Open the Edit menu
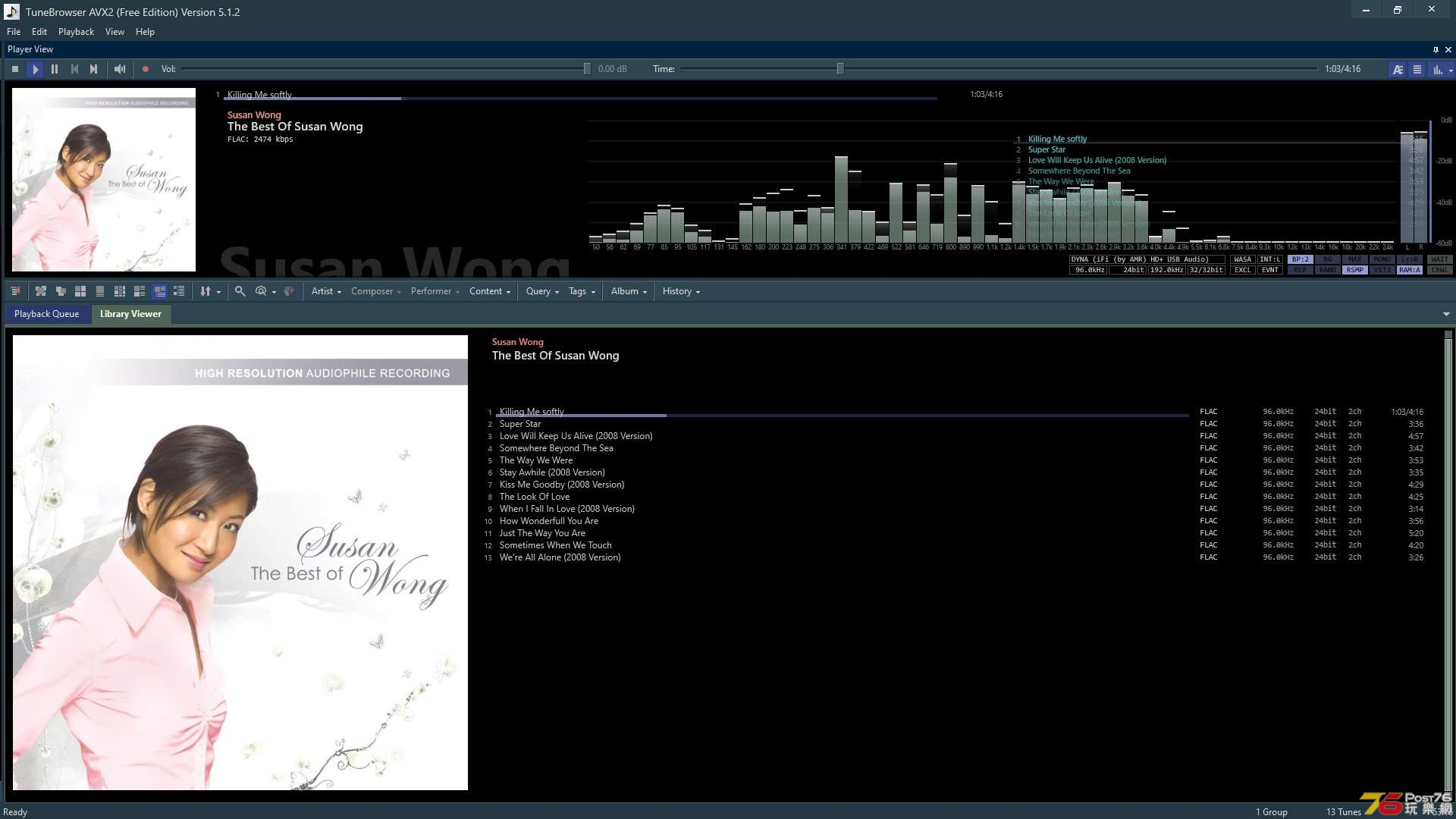This screenshot has width=1456, height=819. click(x=39, y=32)
